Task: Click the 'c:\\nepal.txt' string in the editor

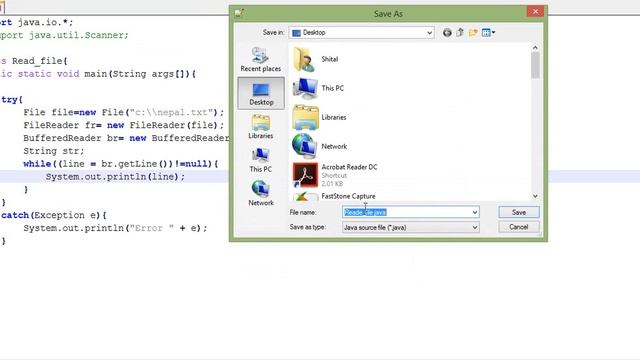Action: [171, 112]
